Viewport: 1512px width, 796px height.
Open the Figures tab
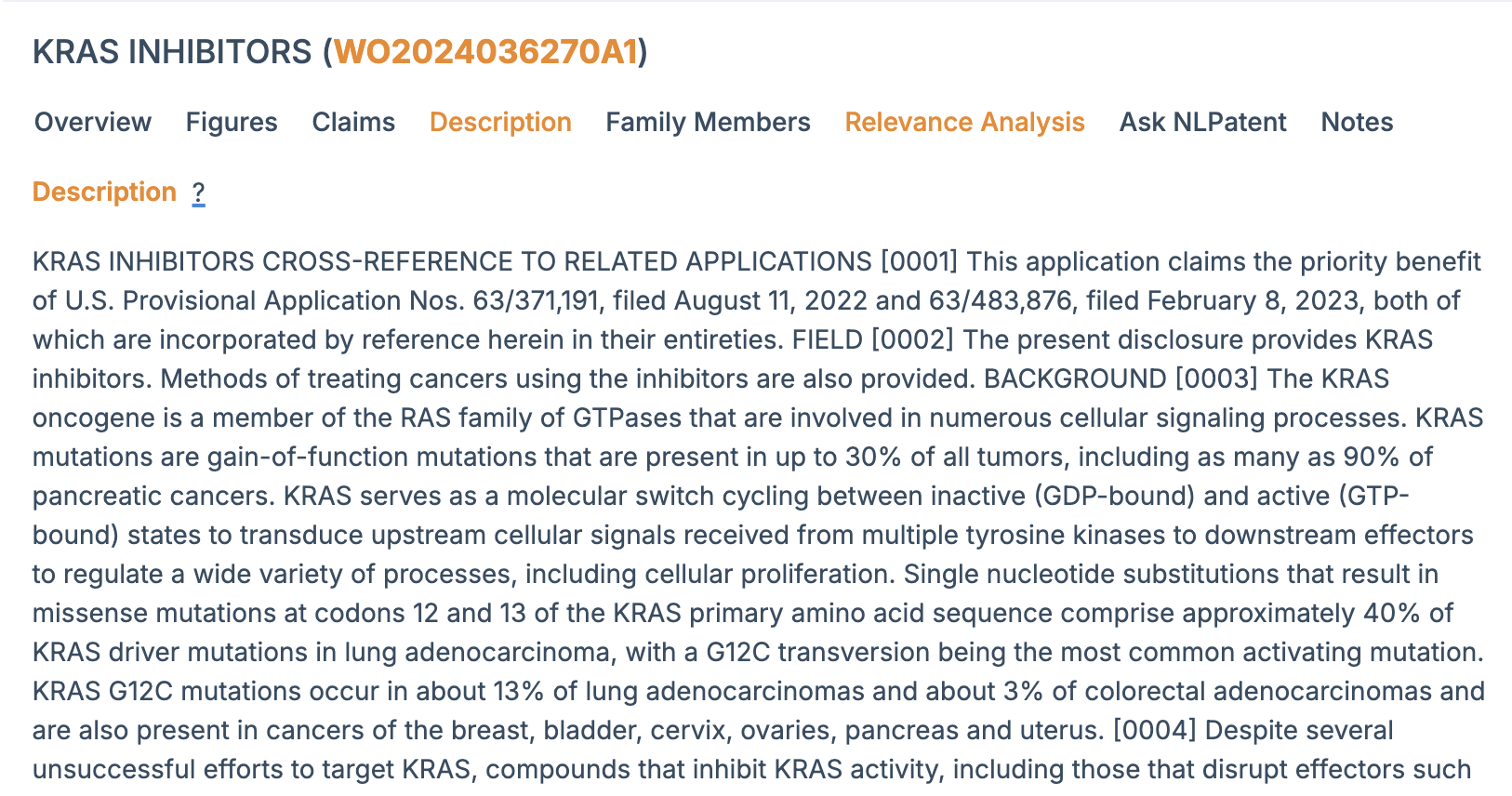(x=232, y=122)
